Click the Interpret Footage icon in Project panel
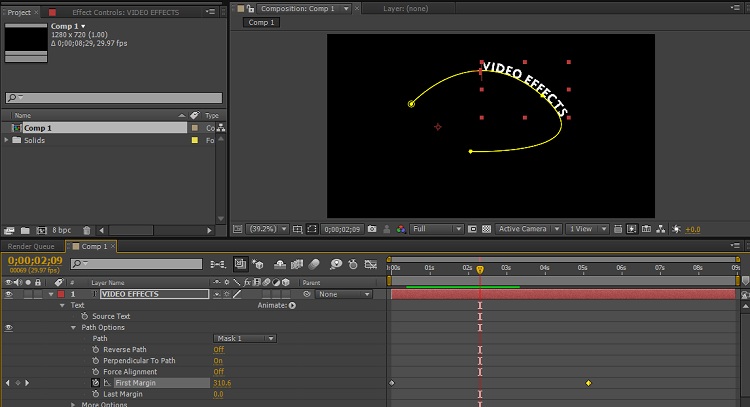The height and width of the screenshot is (407, 750). (x=9, y=231)
